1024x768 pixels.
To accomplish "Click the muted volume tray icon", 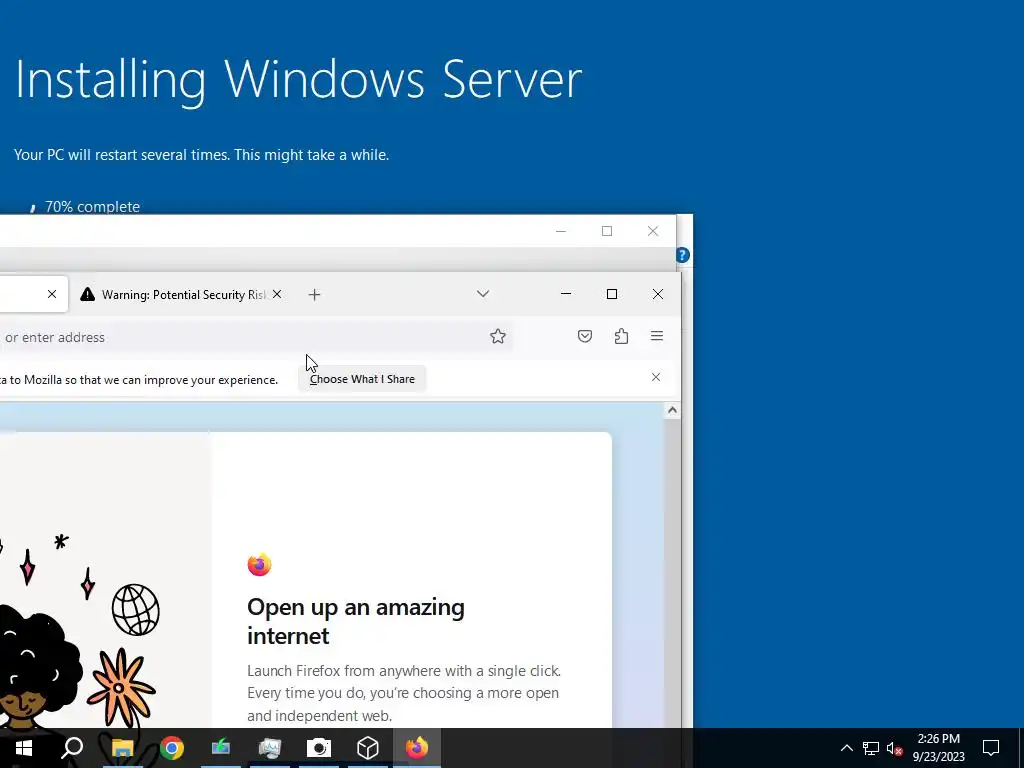I will 894,748.
